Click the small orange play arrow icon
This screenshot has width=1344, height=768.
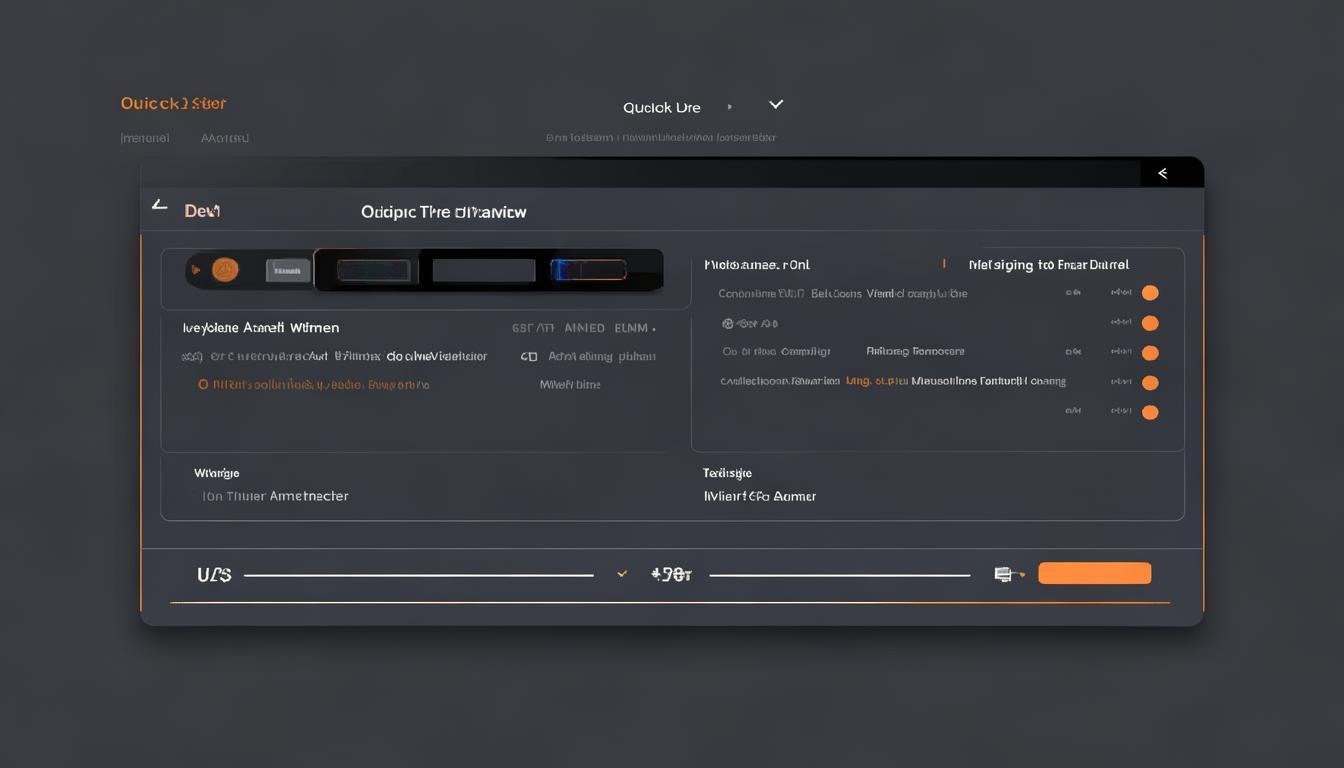[195, 269]
